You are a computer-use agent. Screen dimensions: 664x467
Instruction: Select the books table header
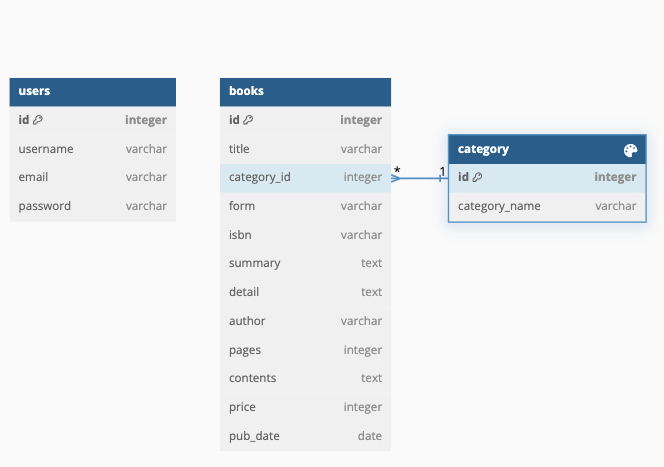click(305, 91)
